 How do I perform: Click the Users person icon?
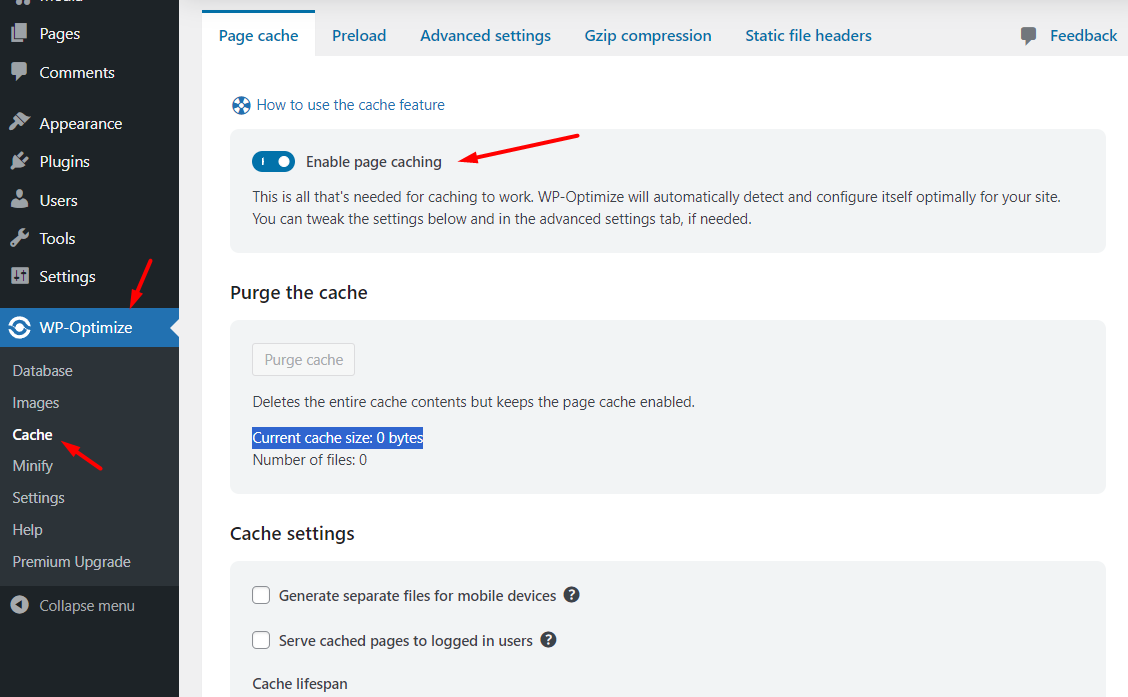19,200
